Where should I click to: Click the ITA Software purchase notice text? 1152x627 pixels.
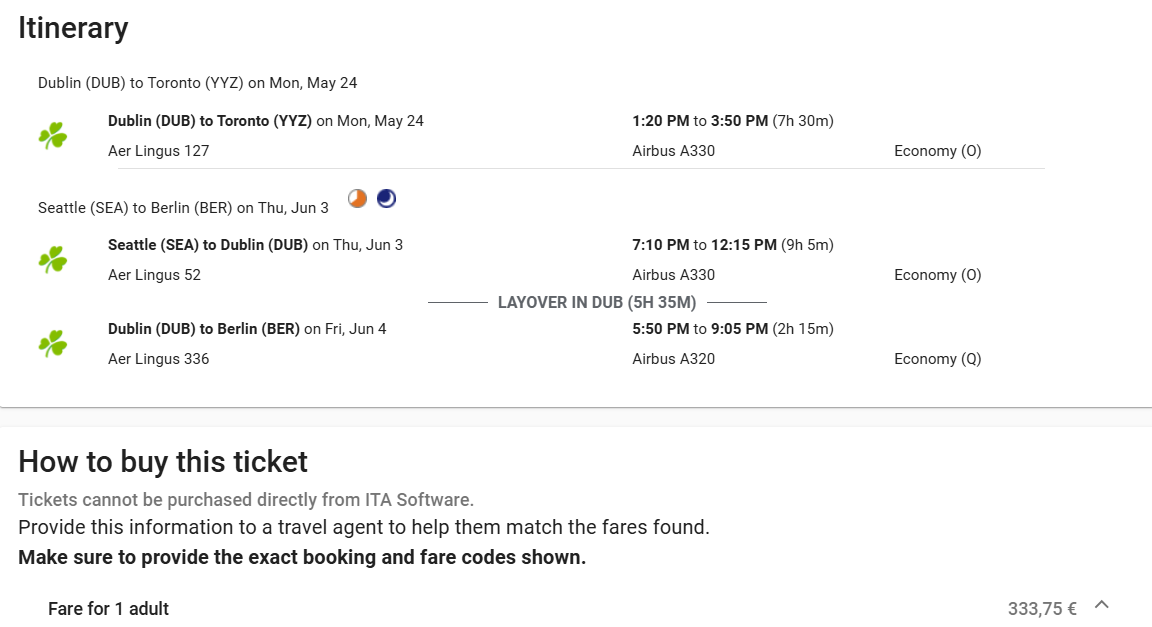point(246,500)
